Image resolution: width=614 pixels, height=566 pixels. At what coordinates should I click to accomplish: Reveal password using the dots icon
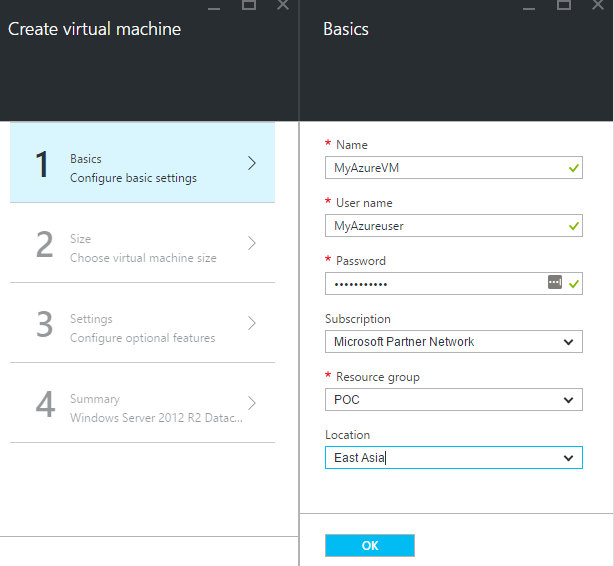tap(555, 283)
